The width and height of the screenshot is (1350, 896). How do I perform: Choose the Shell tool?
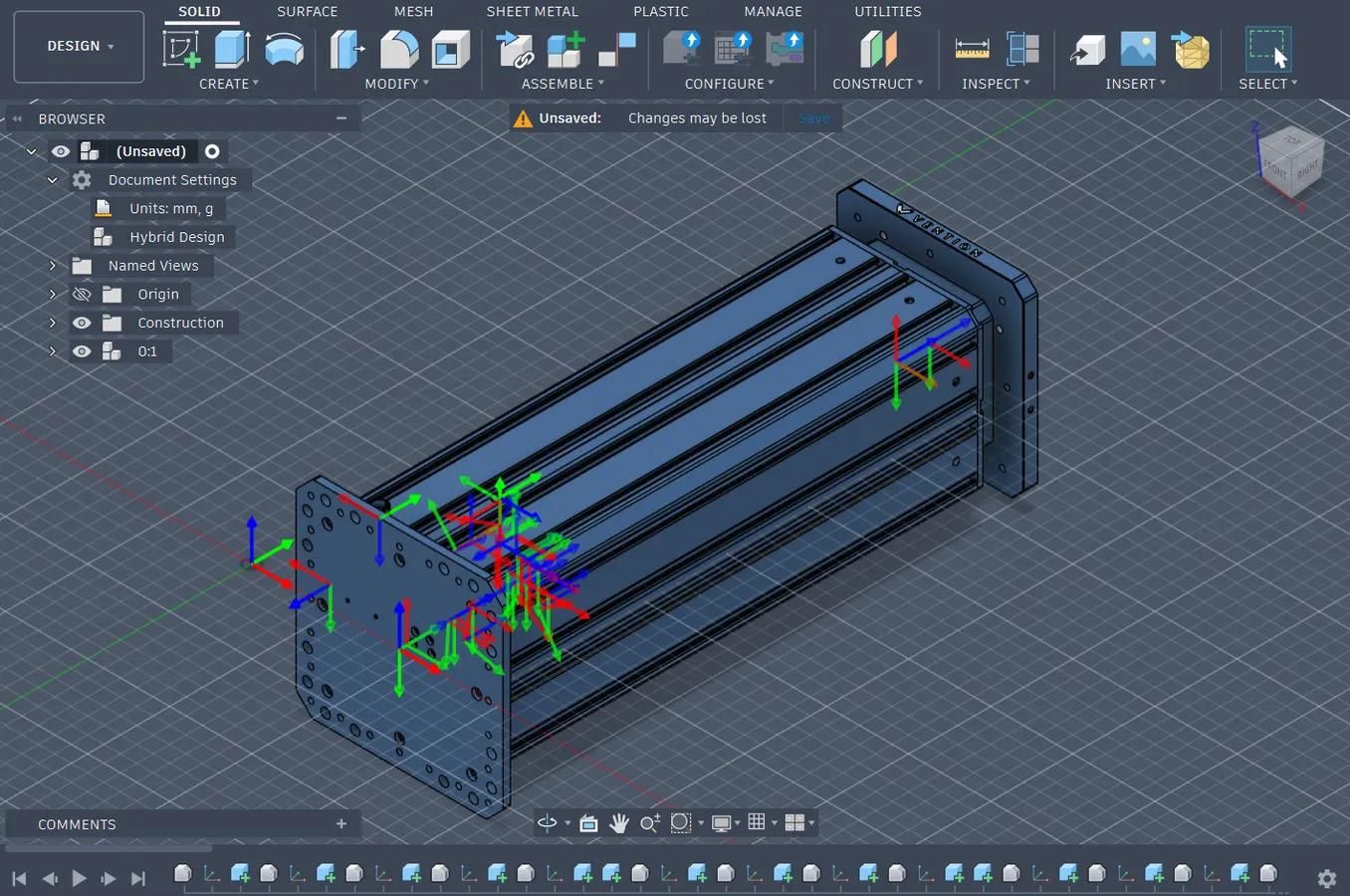(450, 49)
